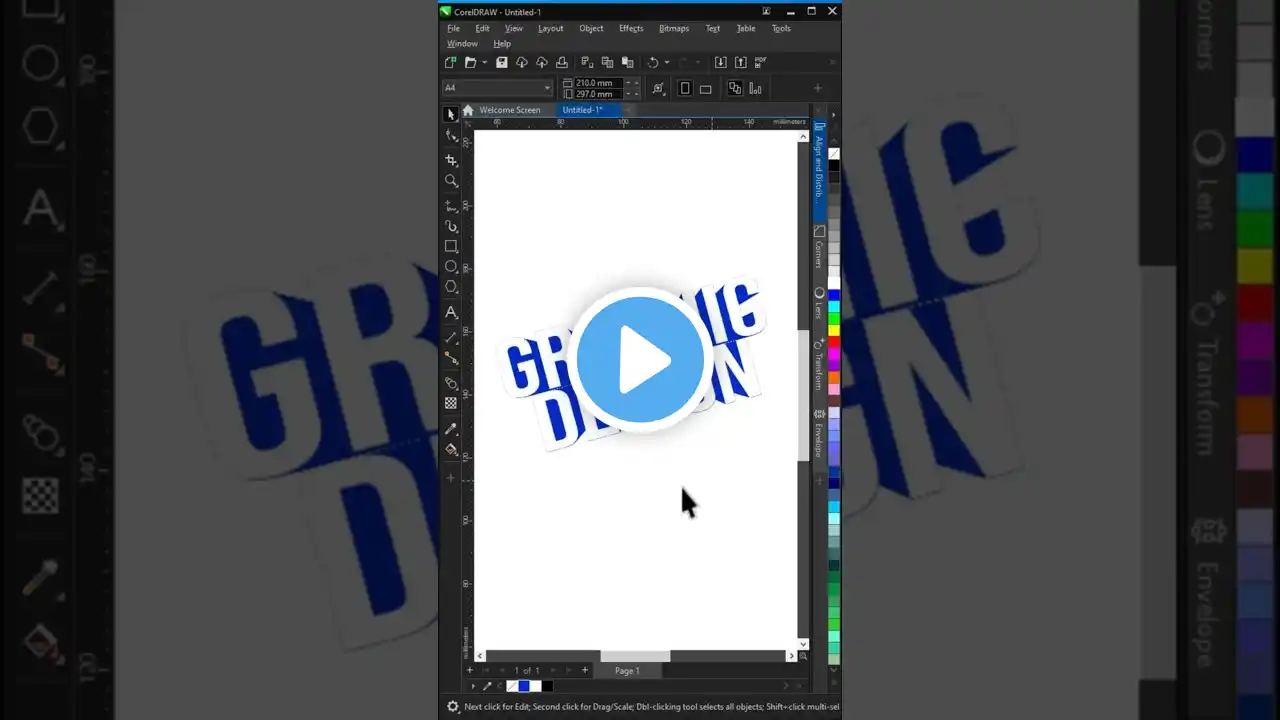Image resolution: width=1280 pixels, height=720 pixels.
Task: Click the cloud upload icon
Action: tap(542, 62)
